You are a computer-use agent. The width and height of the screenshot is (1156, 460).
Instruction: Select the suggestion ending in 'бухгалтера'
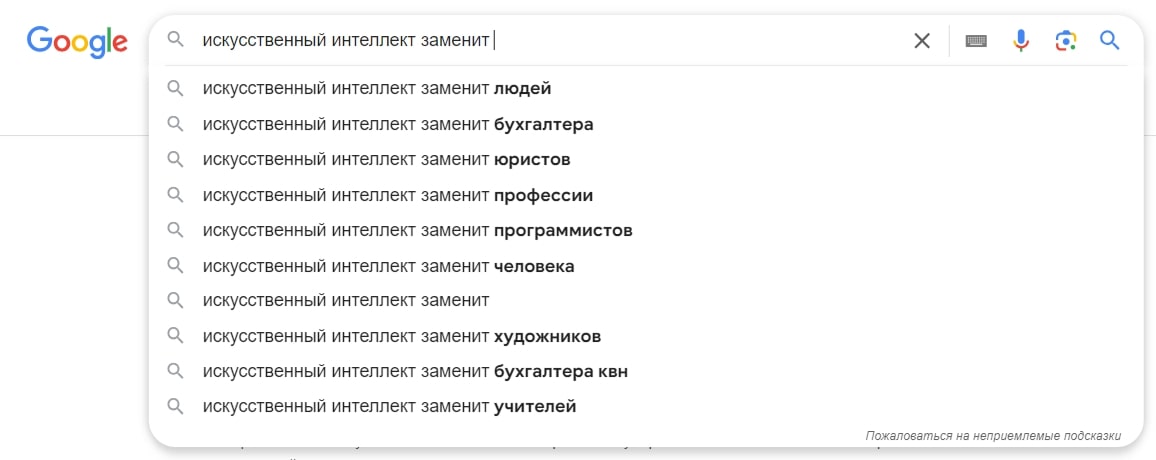[638, 124]
